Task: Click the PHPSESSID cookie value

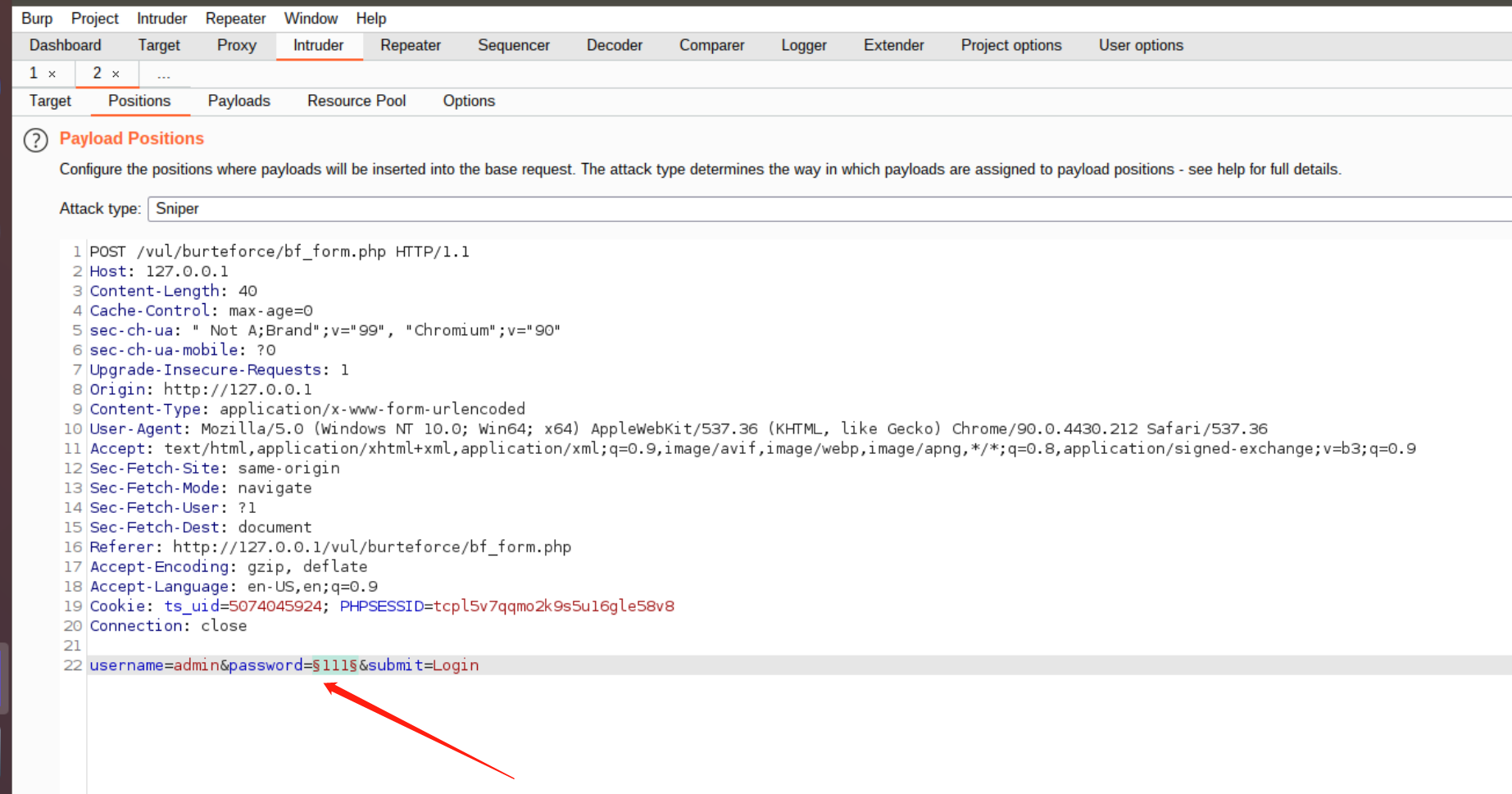Action: pos(554,606)
